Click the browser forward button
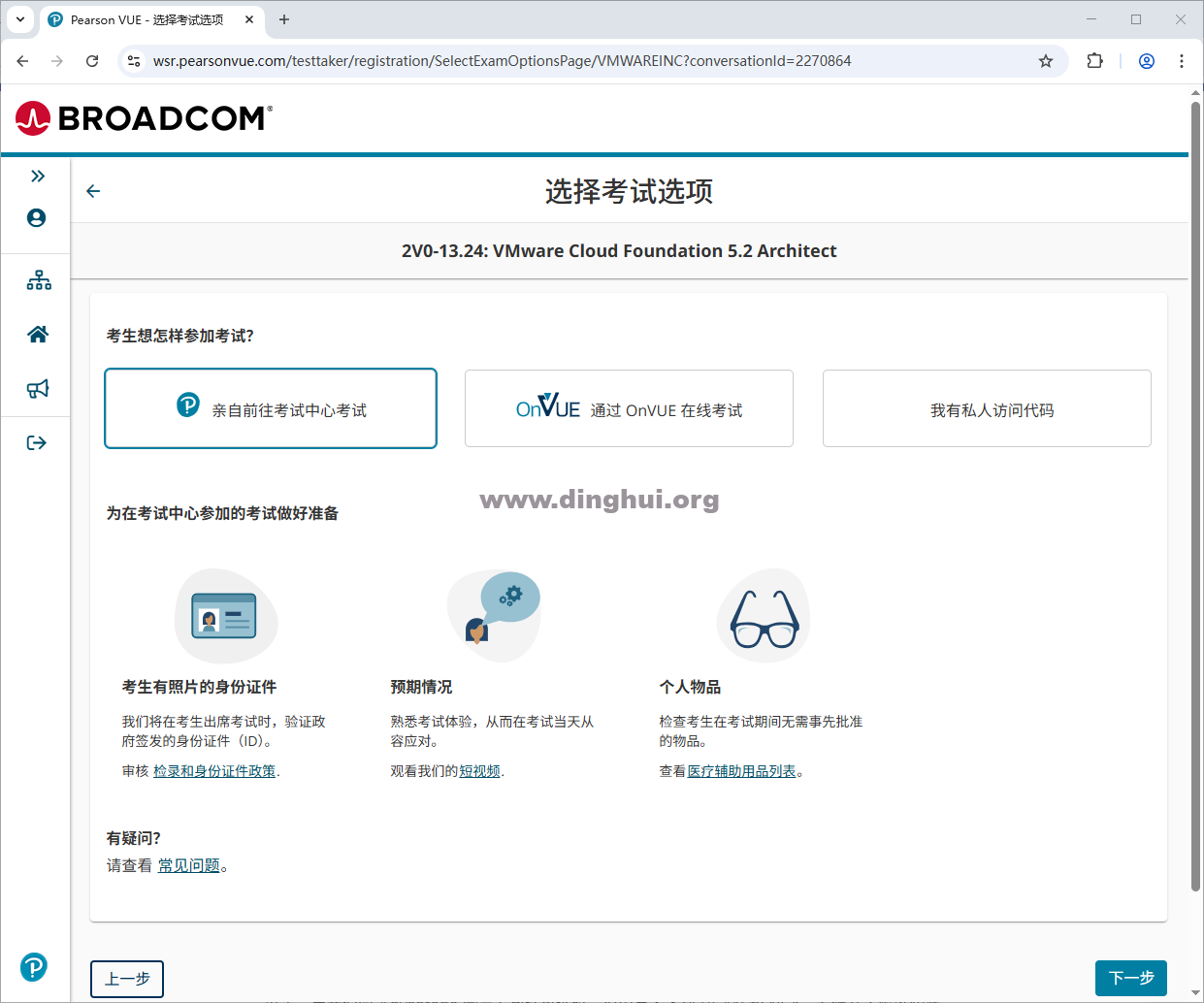Screen dimensions: 1204x1003 click(57, 61)
